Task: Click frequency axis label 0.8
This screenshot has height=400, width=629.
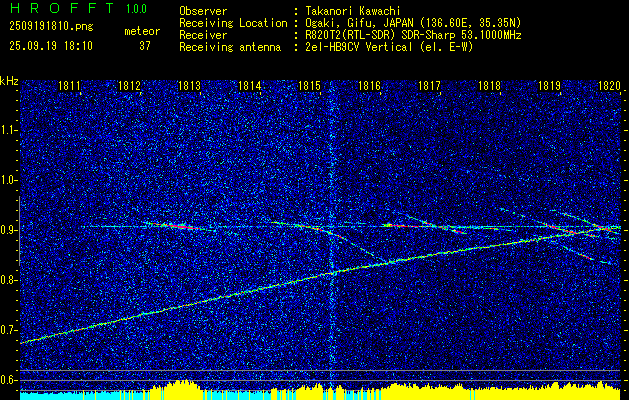Action: tap(9, 280)
